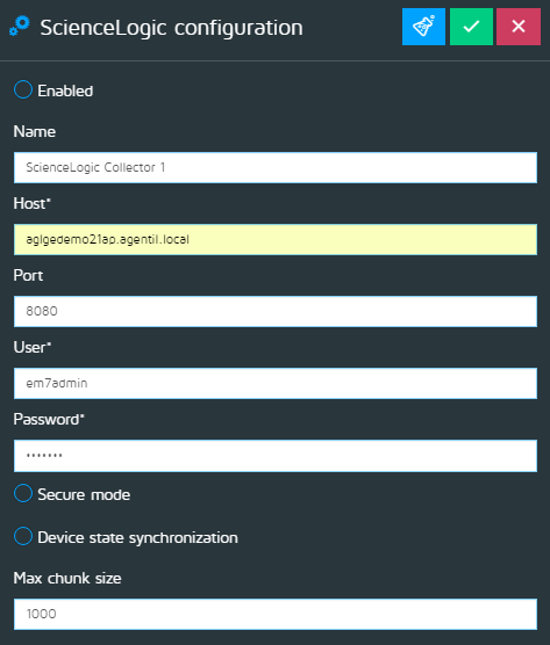Click into the Port field showing 8080
Viewport: 550px width, 645px height.
click(x=275, y=311)
